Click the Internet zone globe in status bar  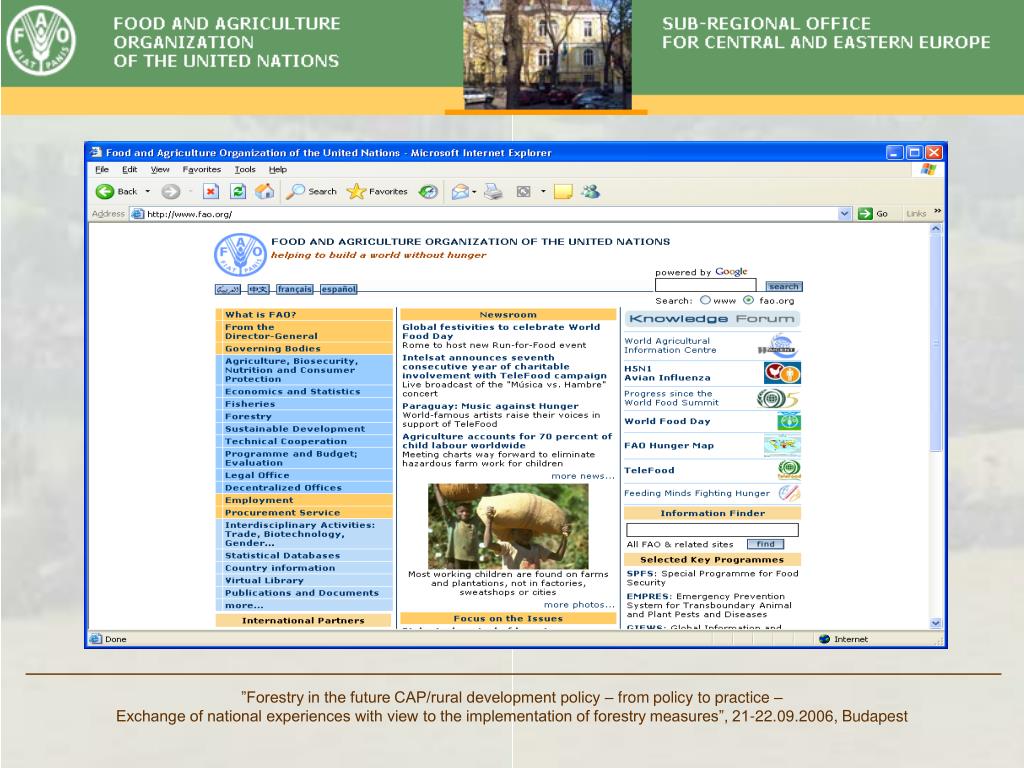[824, 639]
